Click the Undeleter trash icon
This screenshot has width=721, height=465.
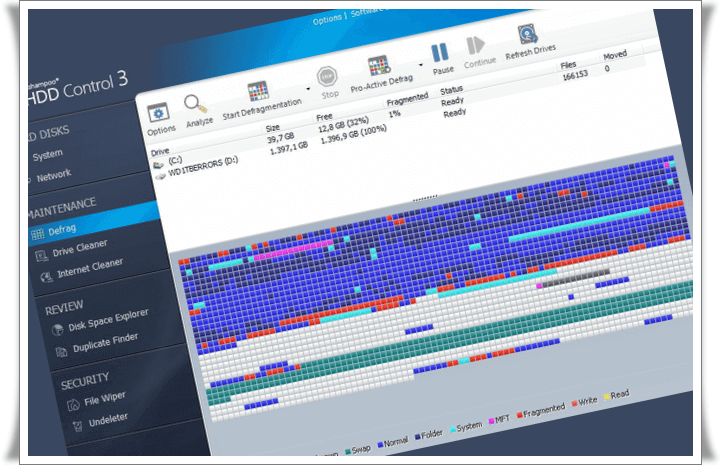point(78,426)
